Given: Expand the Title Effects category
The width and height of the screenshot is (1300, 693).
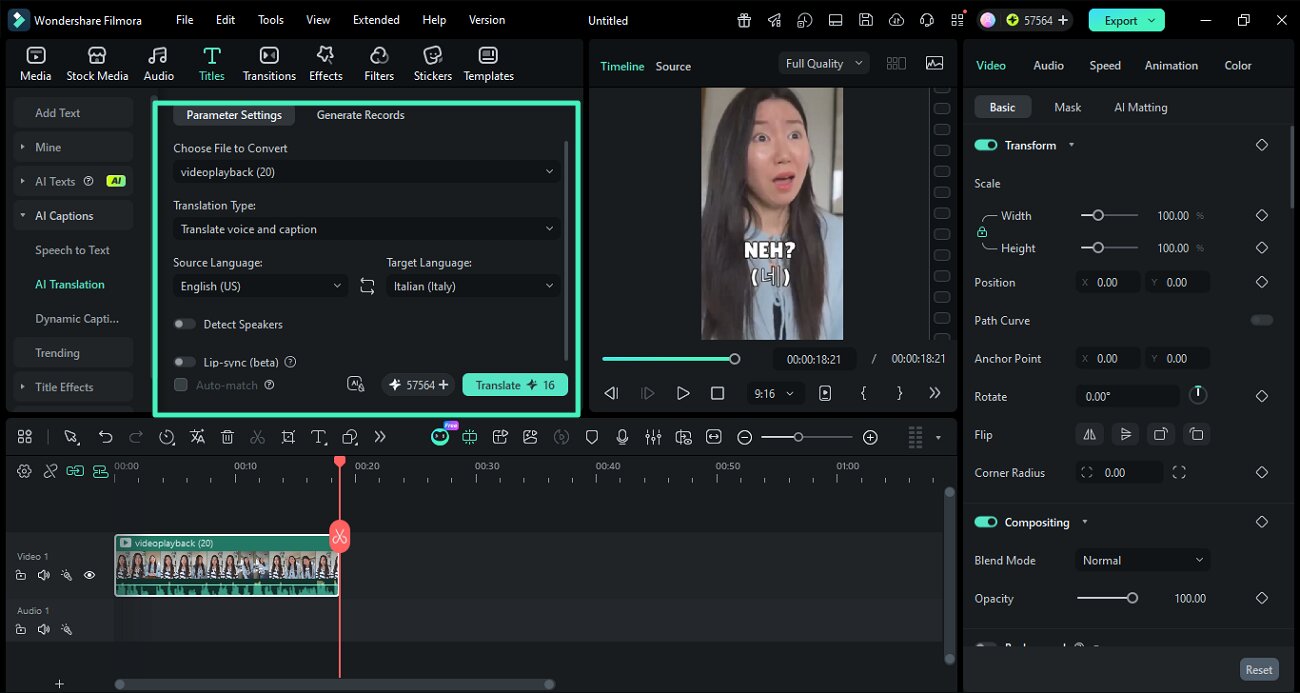Looking at the screenshot, I should [x=73, y=387].
